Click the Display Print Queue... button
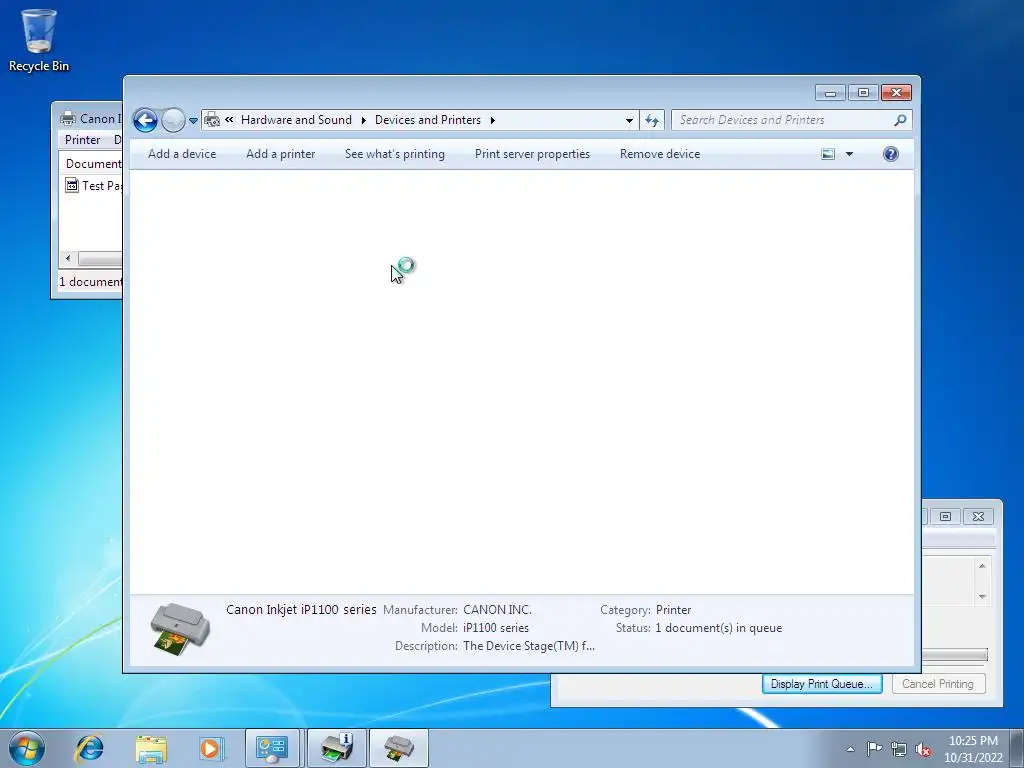This screenshot has height=768, width=1024. coord(822,684)
